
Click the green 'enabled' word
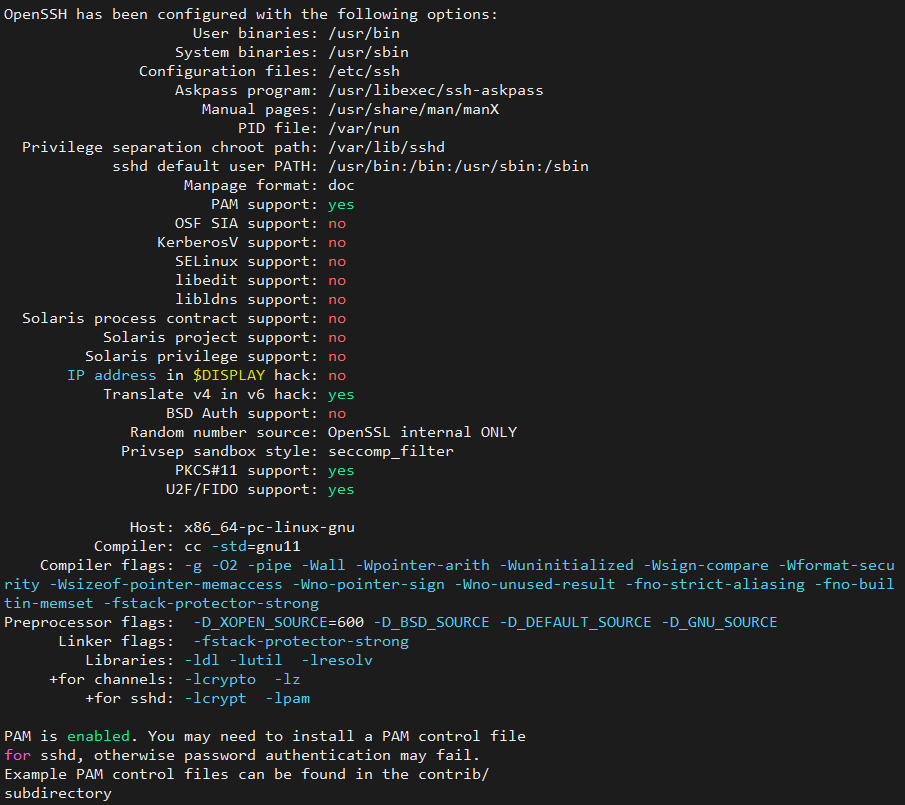pyautogui.click(x=98, y=736)
